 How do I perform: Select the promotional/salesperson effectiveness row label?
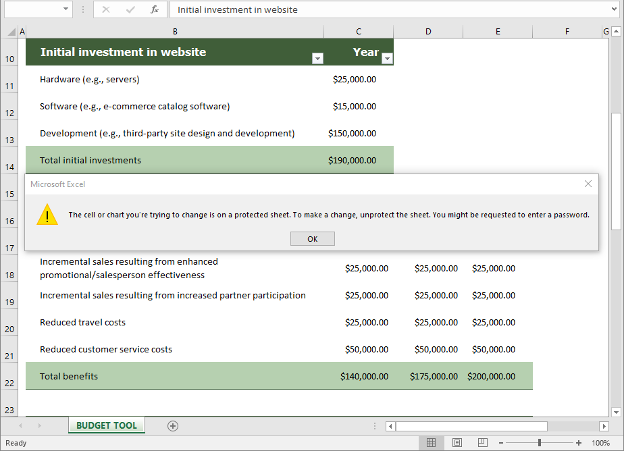pyautogui.click(x=175, y=268)
